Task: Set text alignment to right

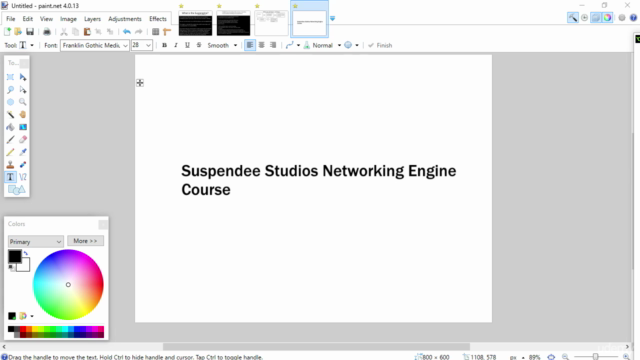Action: pyautogui.click(x=273, y=45)
